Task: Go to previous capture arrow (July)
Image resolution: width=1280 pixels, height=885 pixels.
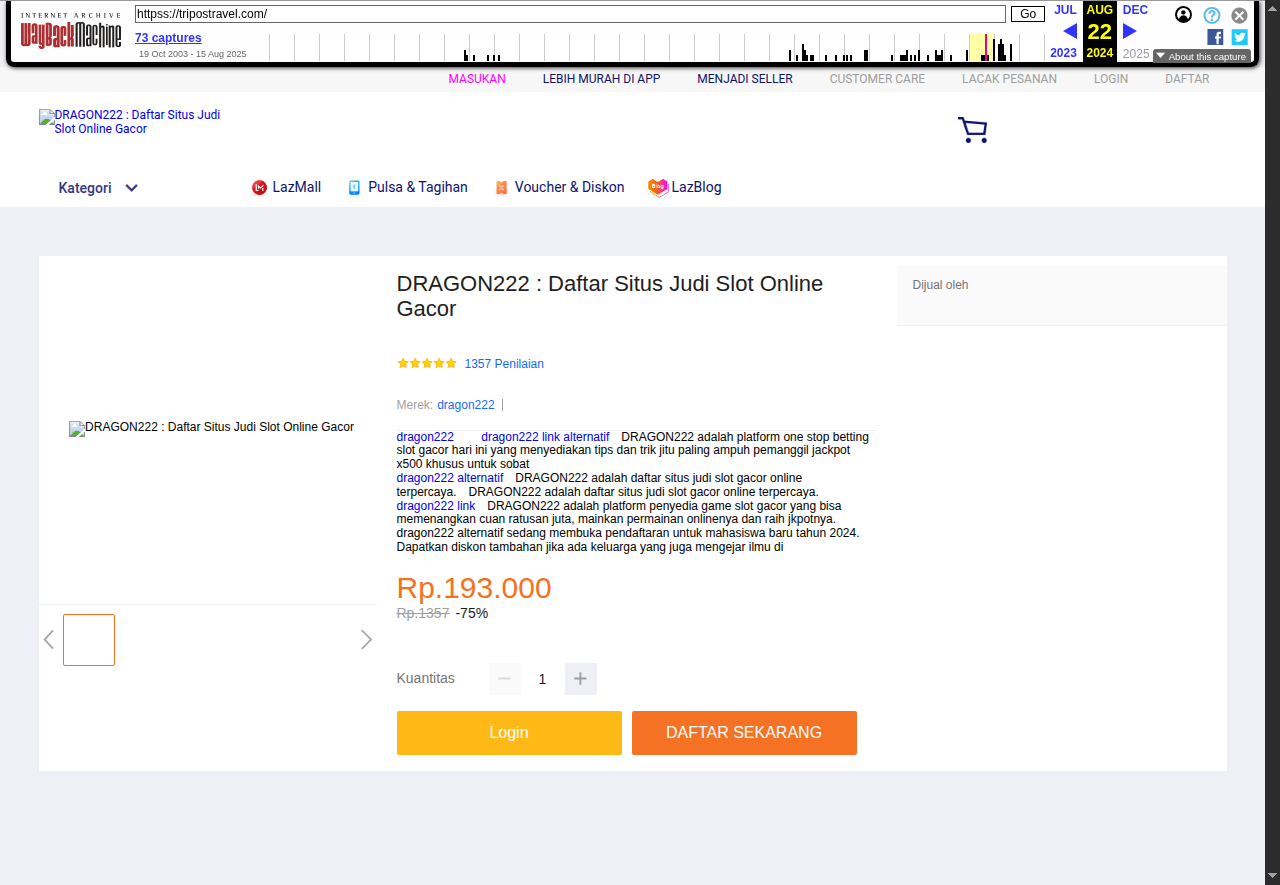Action: [1069, 31]
